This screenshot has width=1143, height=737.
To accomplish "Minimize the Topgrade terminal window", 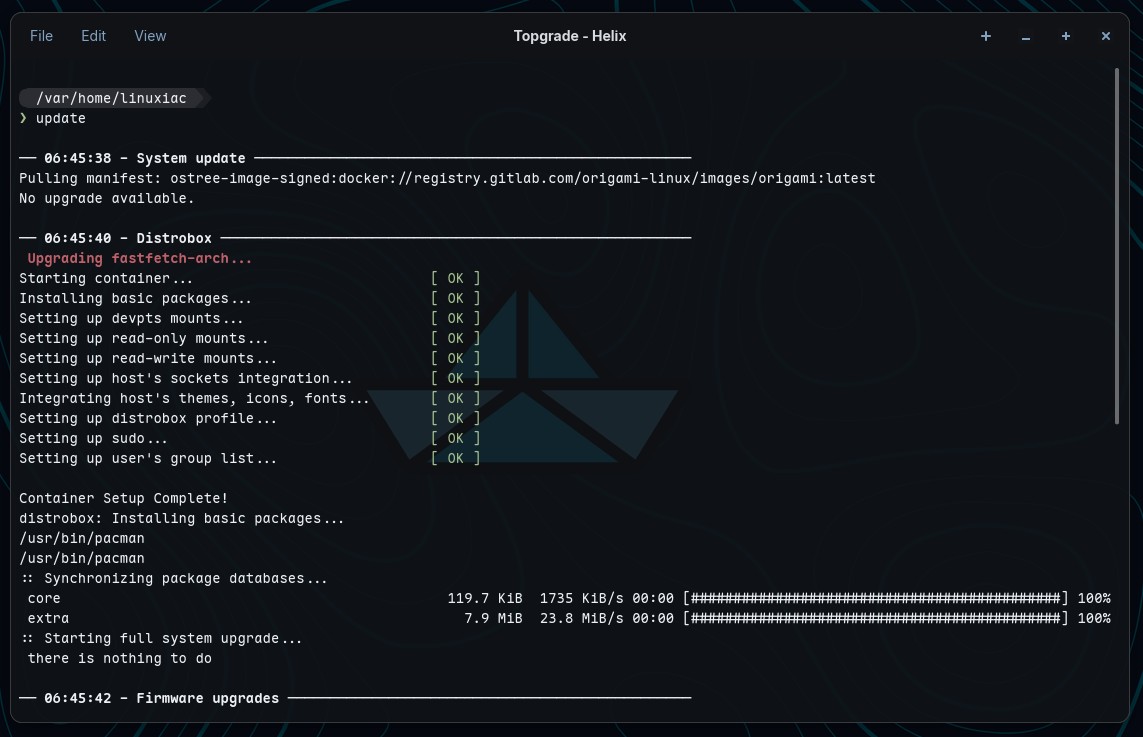I will pyautogui.click(x=1026, y=36).
